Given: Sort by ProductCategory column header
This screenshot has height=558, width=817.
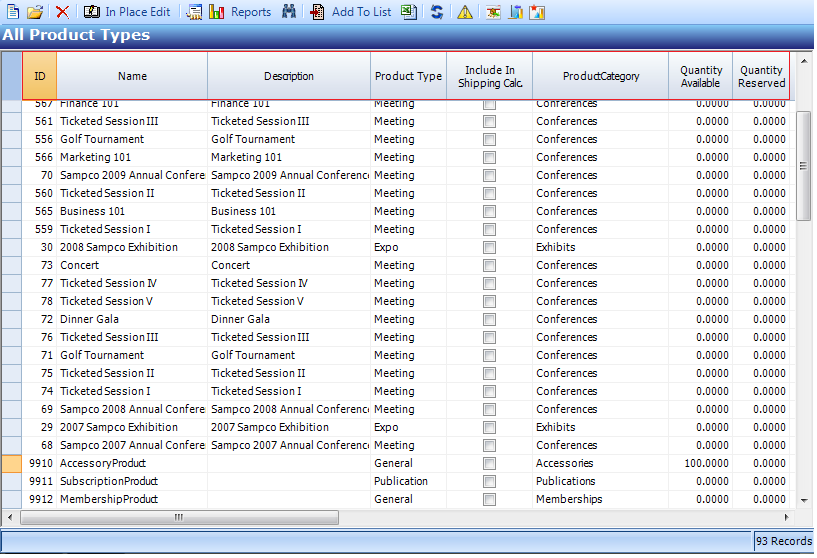Looking at the screenshot, I should click(600, 76).
